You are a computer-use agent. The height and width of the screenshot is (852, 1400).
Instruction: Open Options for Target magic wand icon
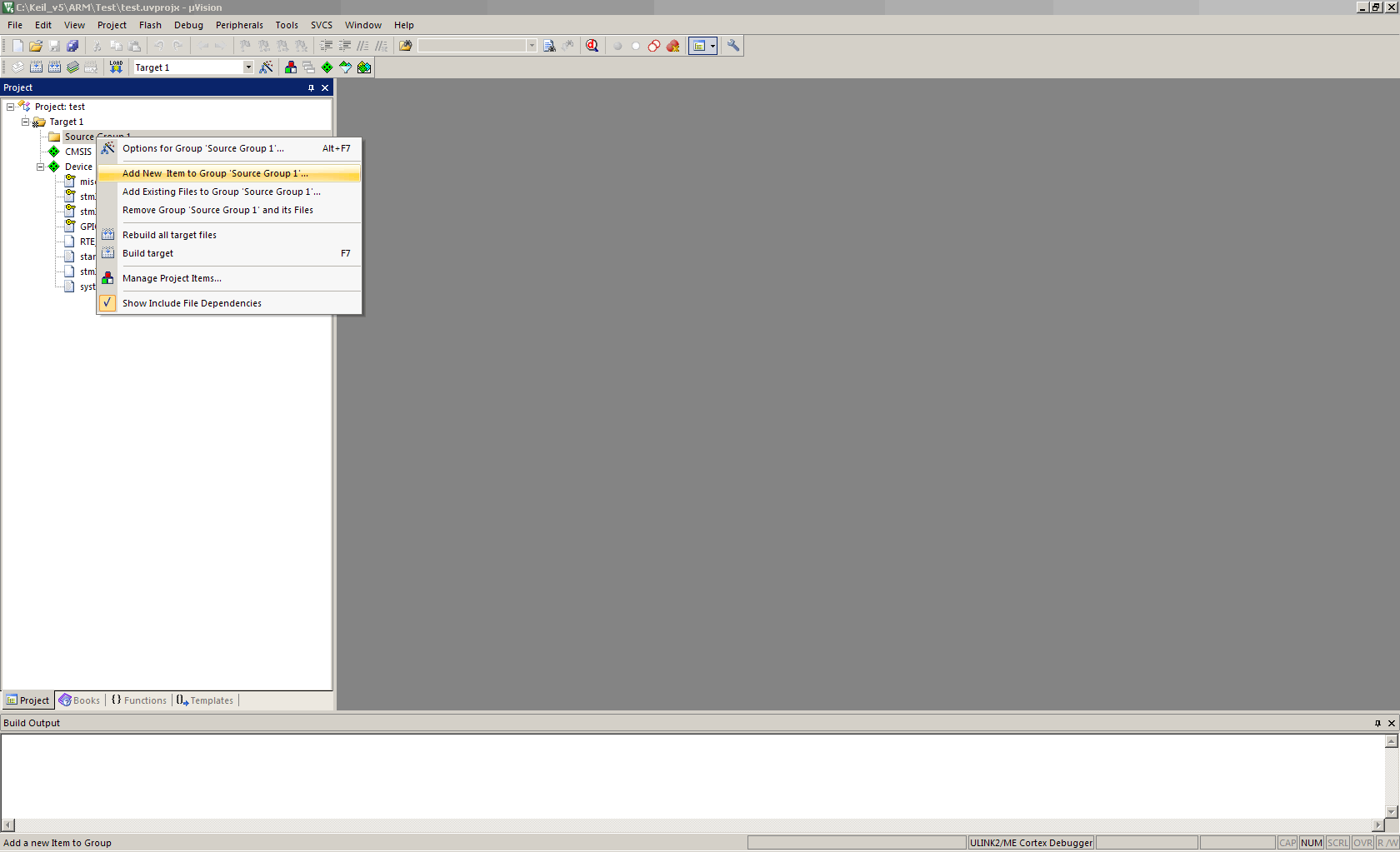(267, 67)
